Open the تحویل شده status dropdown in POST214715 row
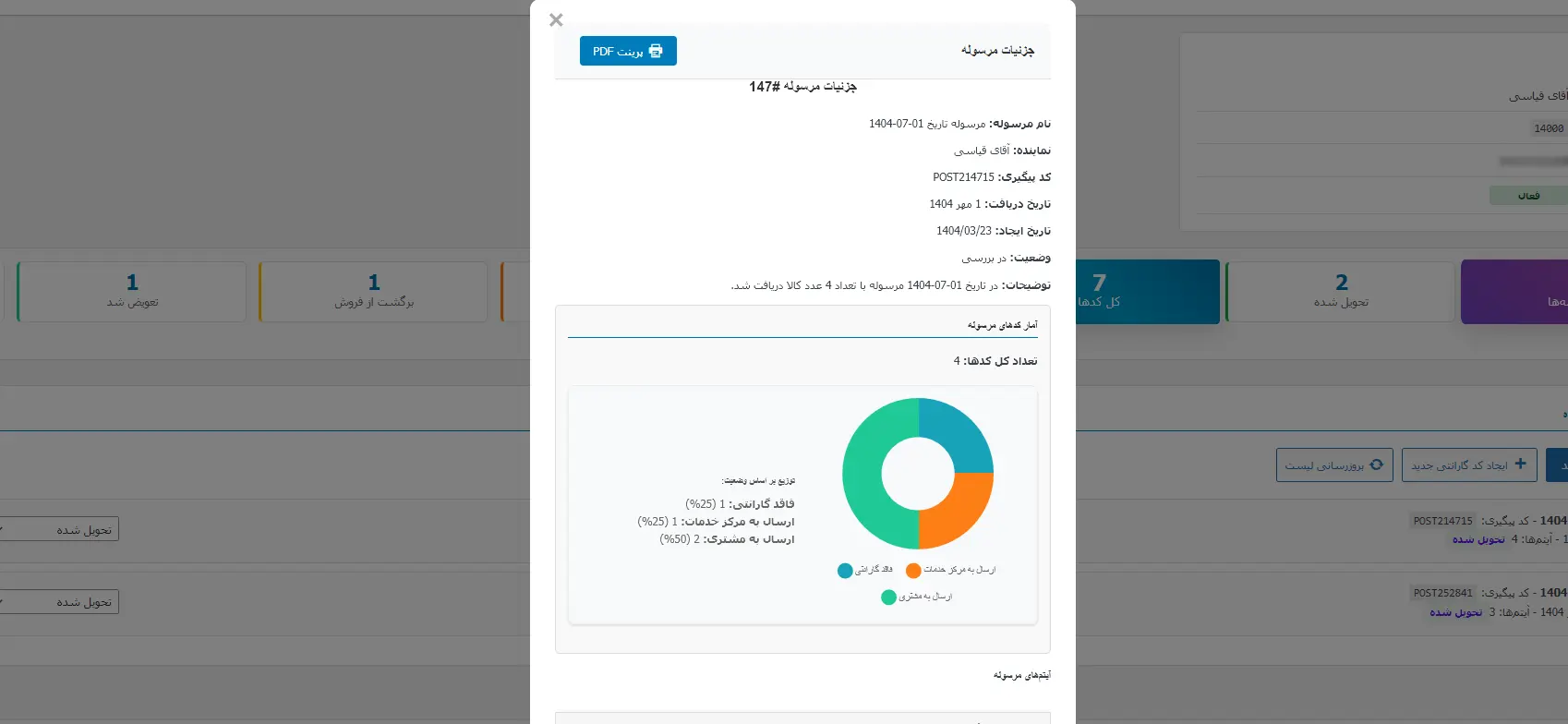This screenshot has height=724, width=1568. coord(60,530)
